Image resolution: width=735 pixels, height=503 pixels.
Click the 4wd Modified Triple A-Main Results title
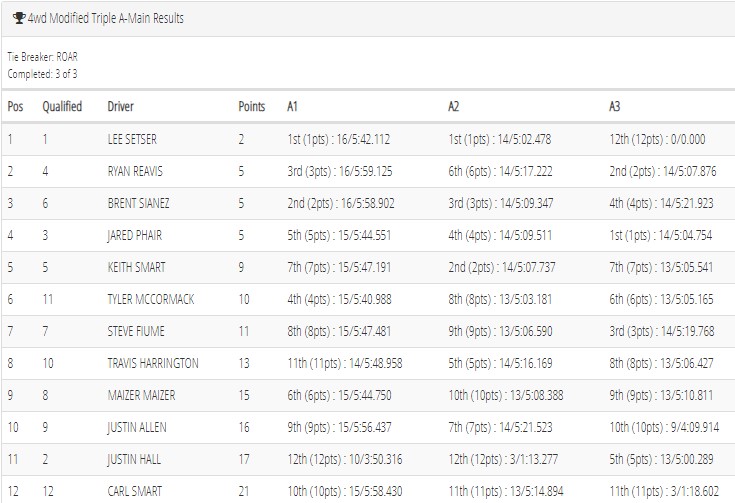tap(105, 18)
